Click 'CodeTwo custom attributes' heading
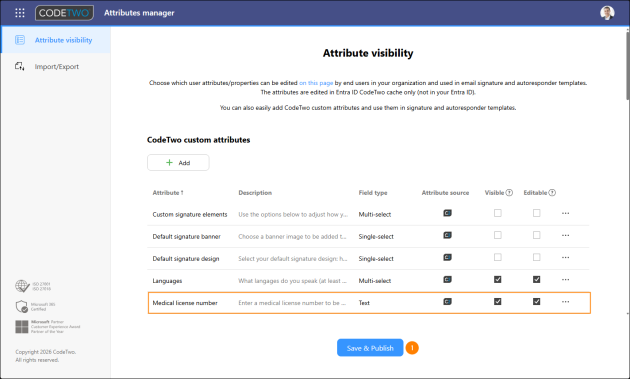The image size is (630, 379). 198,140
